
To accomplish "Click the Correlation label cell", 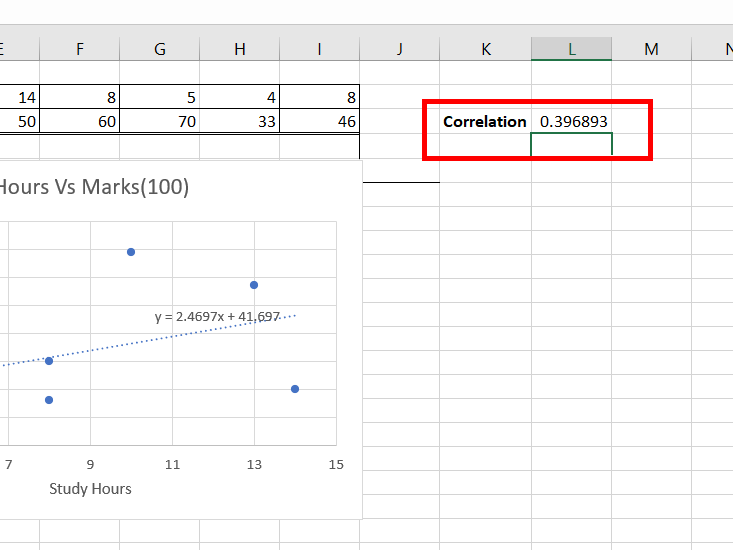I will 485,121.
